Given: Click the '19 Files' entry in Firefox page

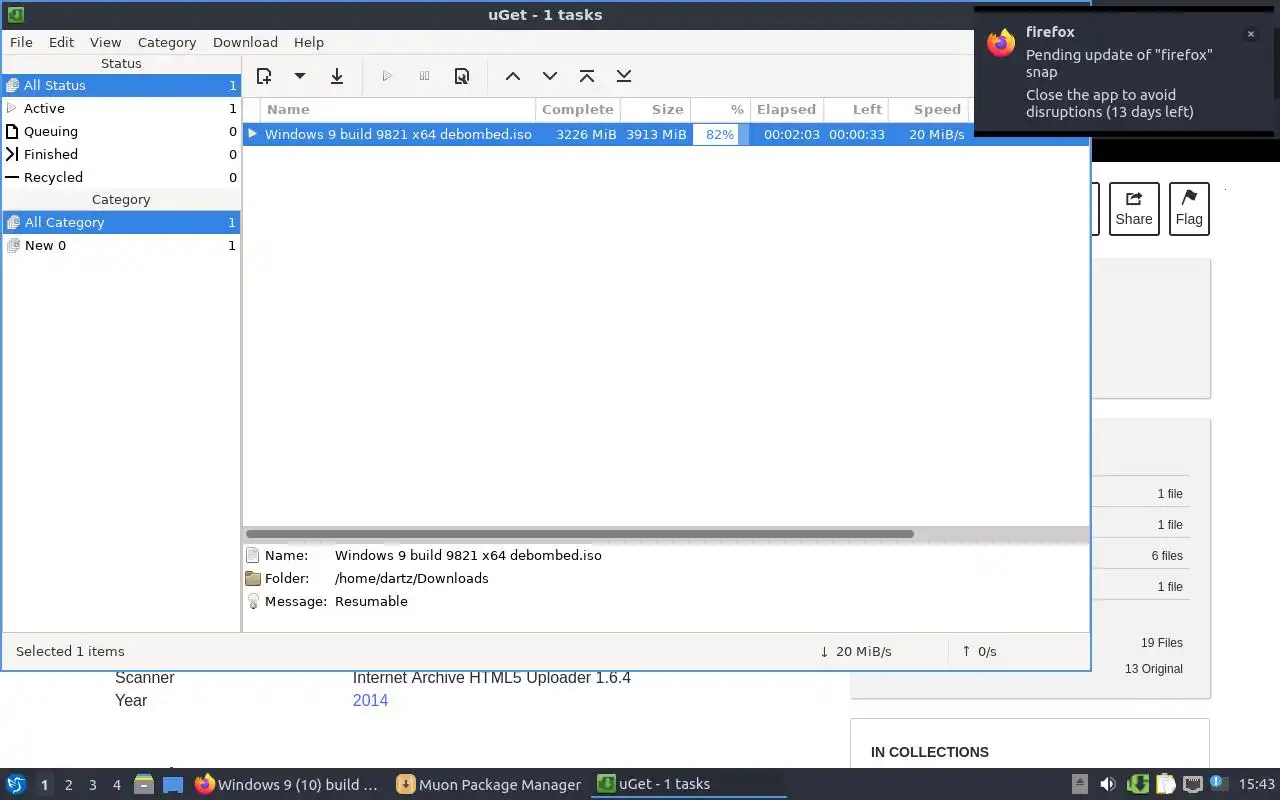Looking at the screenshot, I should tap(1162, 643).
